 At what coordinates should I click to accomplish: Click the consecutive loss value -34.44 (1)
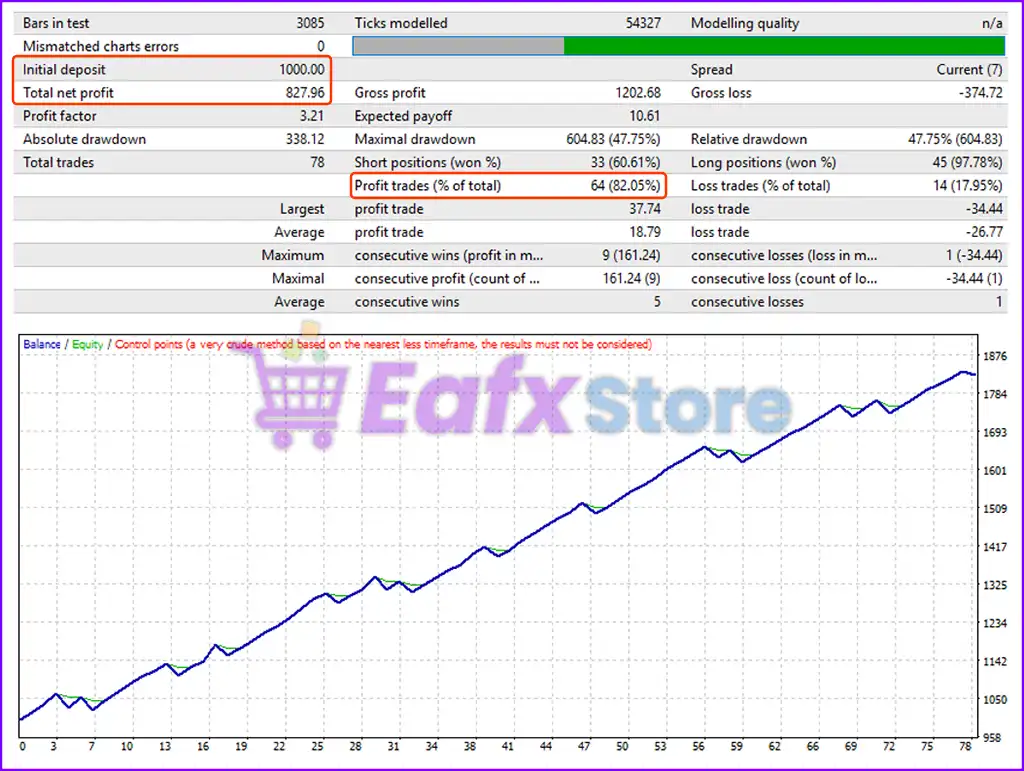pyautogui.click(x=974, y=278)
